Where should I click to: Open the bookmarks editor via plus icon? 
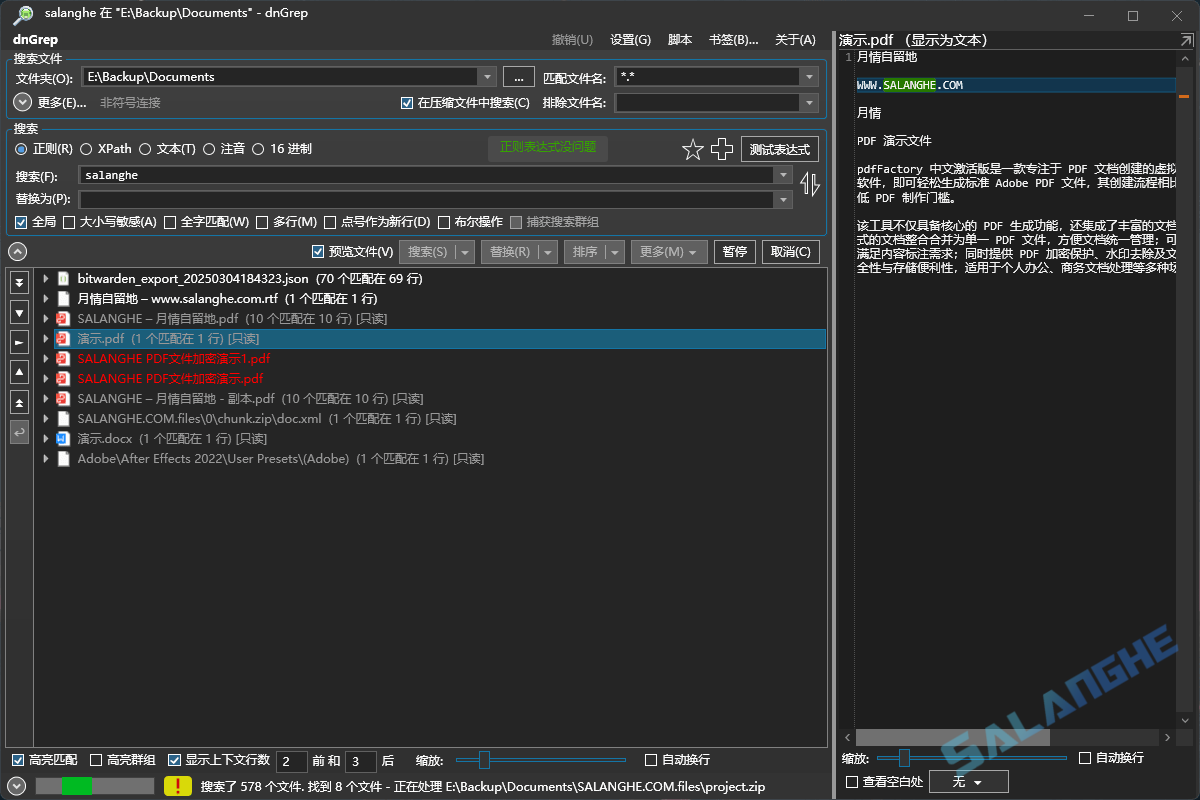coord(721,149)
